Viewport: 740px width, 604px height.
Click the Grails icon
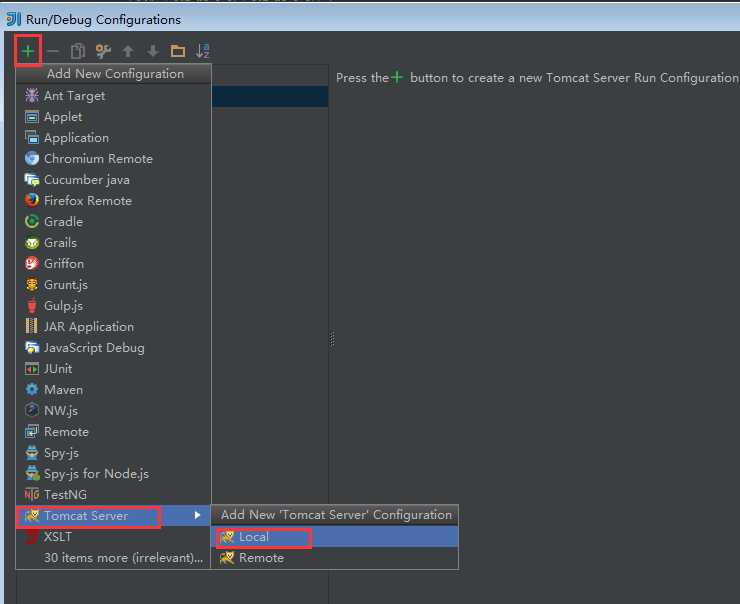click(x=32, y=243)
